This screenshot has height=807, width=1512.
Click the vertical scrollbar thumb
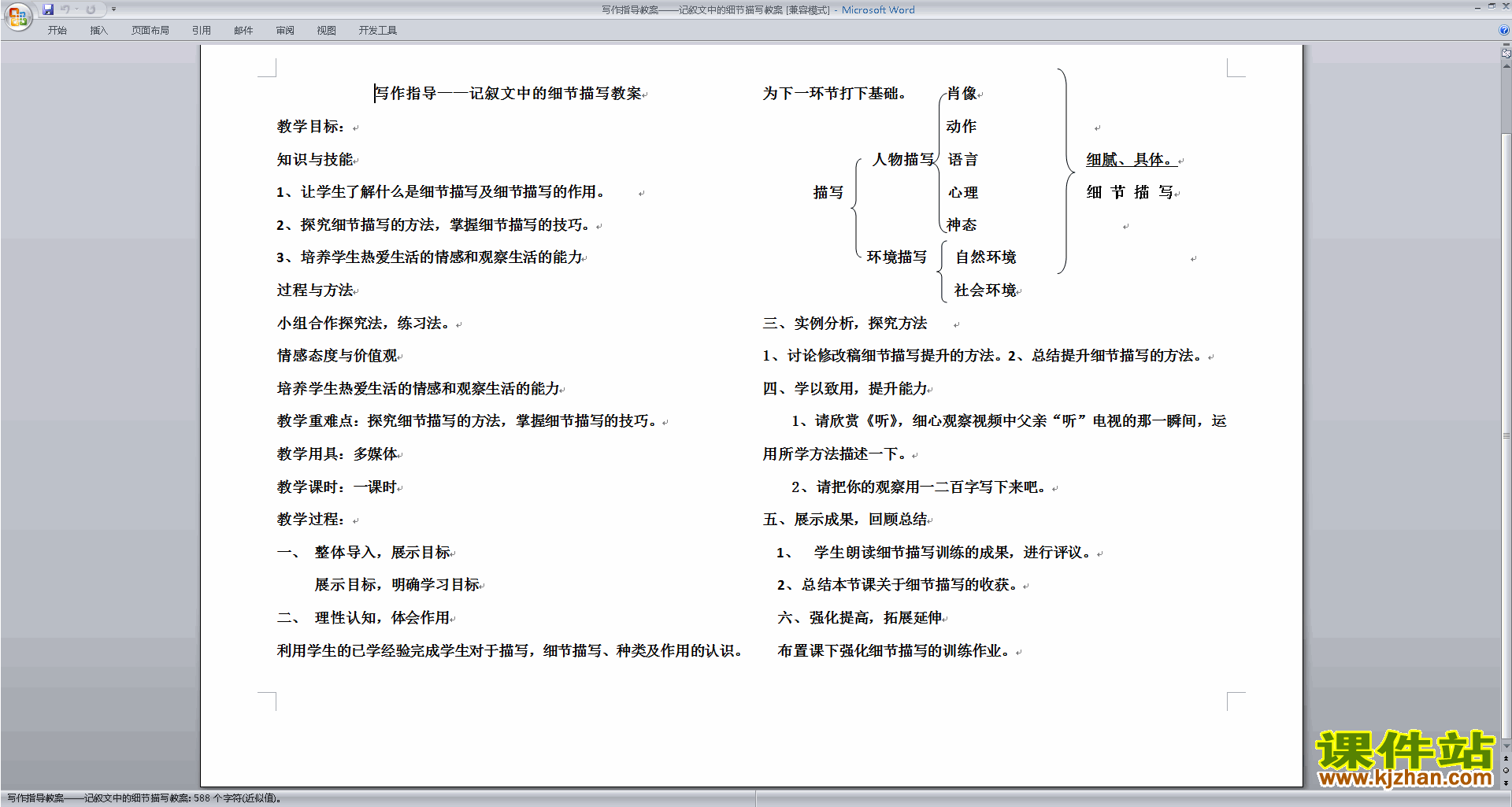tap(1506, 437)
